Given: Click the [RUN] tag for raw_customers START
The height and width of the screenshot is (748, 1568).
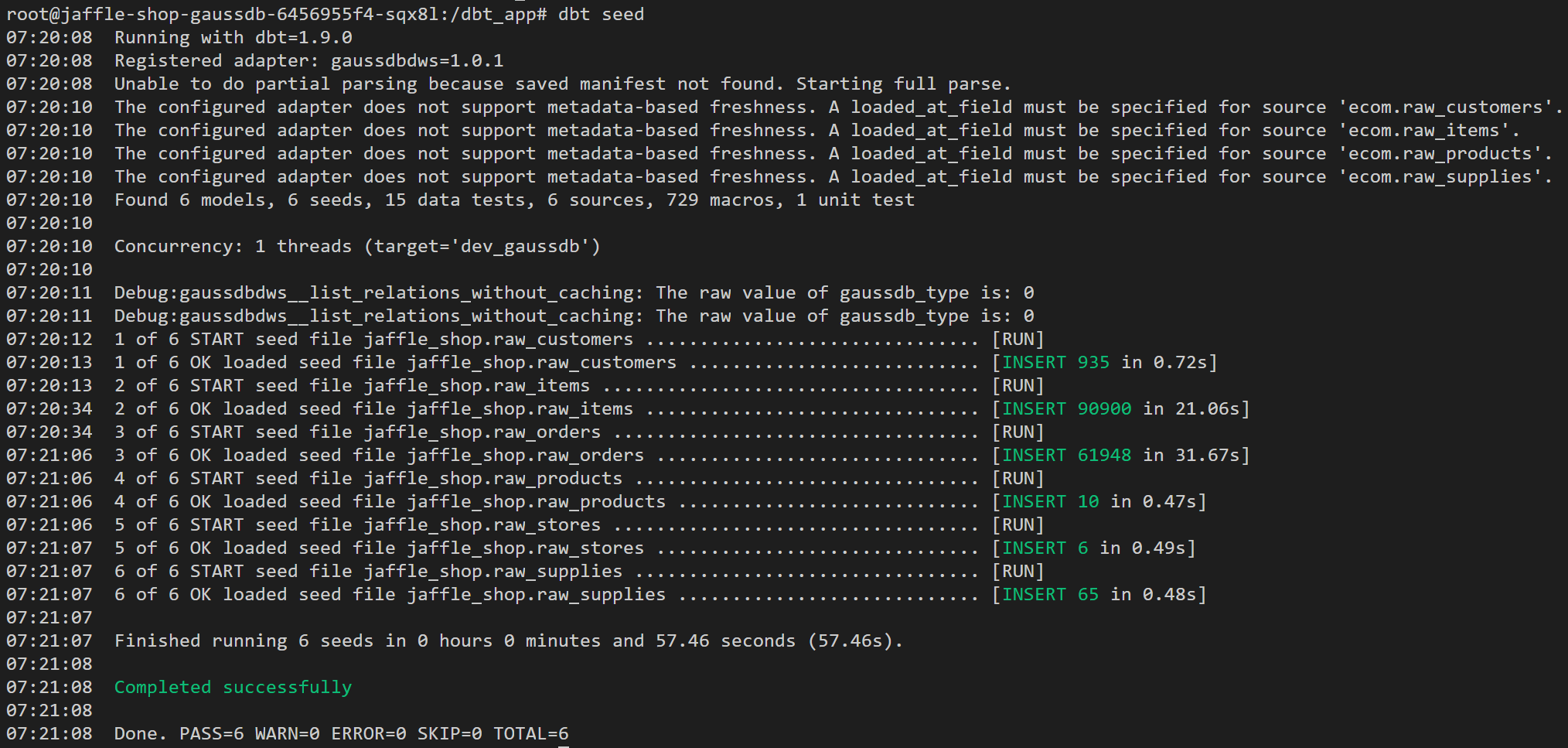Looking at the screenshot, I should (x=1017, y=339).
